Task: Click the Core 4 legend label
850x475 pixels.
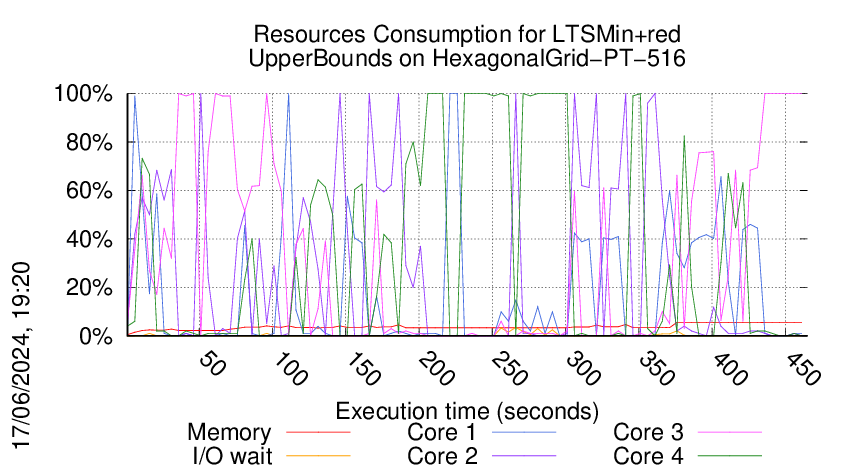Action: pyautogui.click(x=648, y=457)
